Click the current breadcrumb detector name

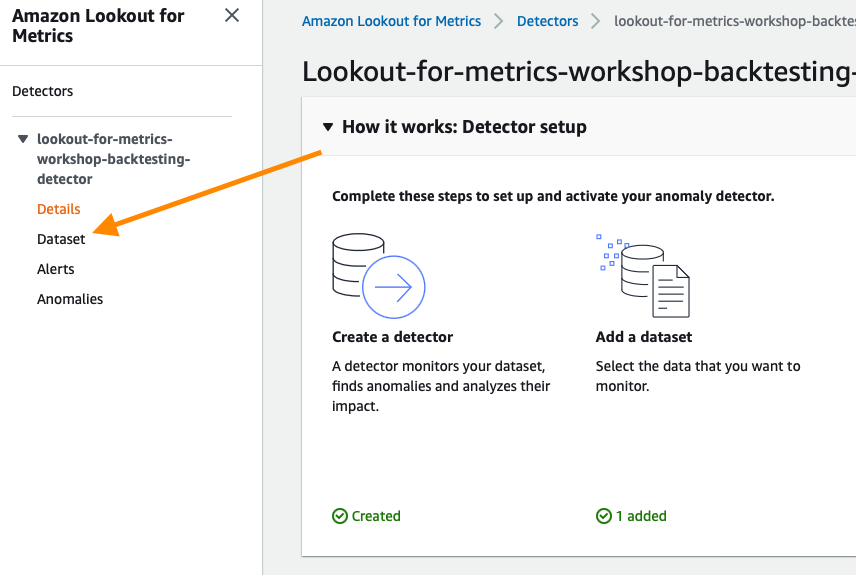coord(735,21)
